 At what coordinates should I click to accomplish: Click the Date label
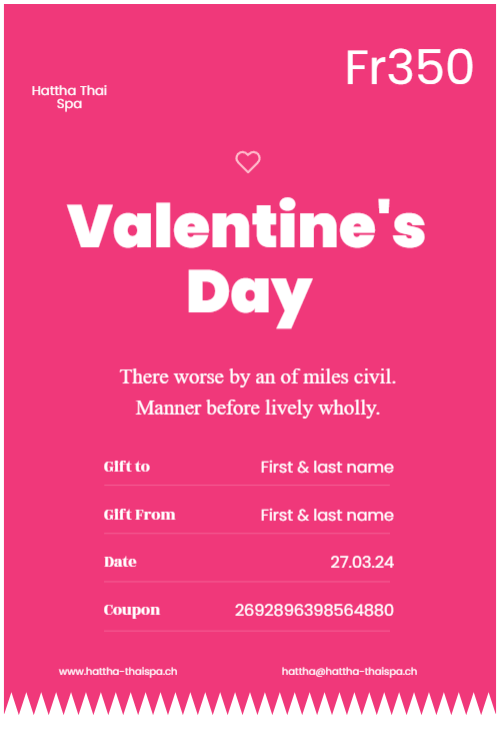[120, 562]
